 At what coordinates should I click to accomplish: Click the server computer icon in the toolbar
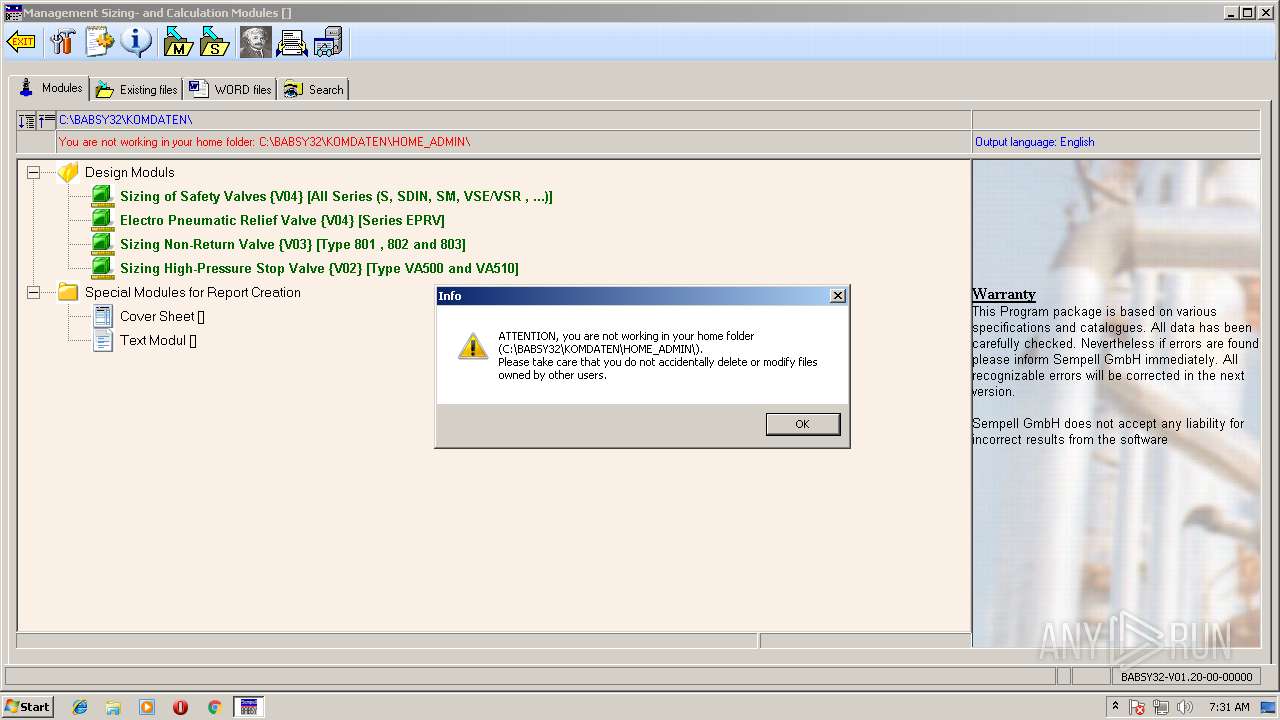(328, 42)
